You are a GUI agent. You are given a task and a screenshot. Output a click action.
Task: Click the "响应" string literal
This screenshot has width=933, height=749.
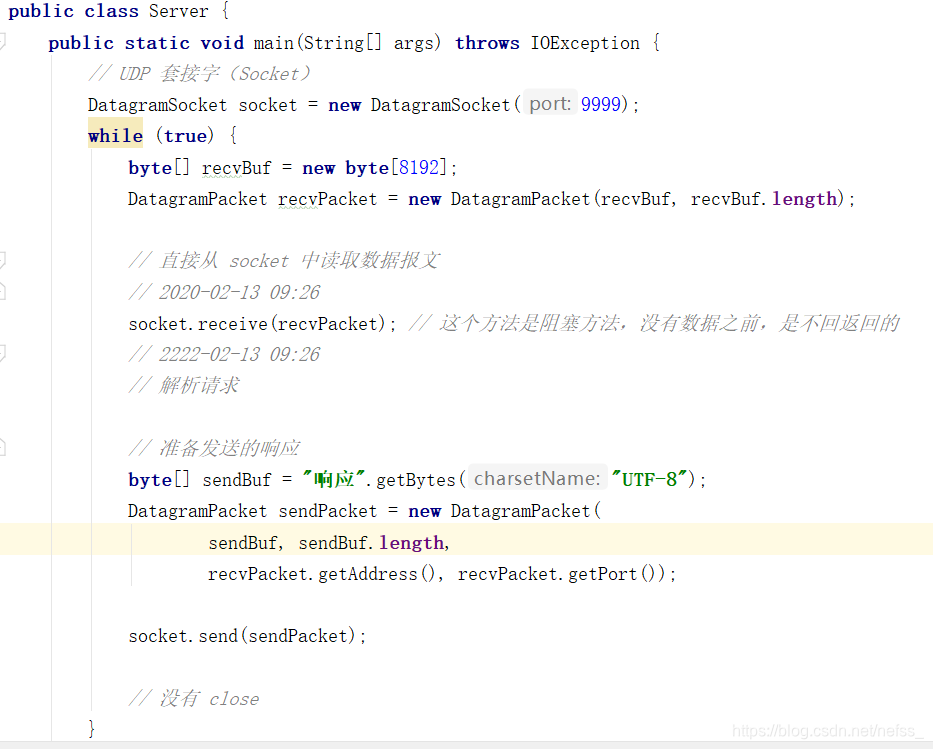click(333, 479)
